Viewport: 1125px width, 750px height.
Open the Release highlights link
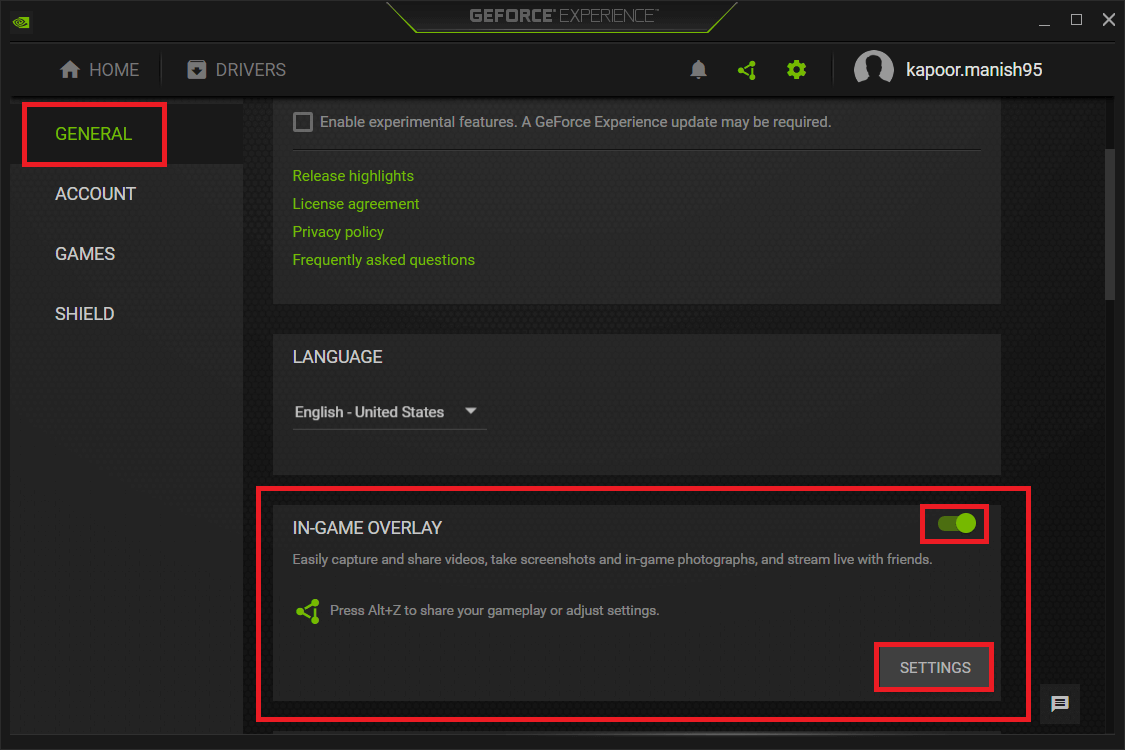tap(353, 176)
